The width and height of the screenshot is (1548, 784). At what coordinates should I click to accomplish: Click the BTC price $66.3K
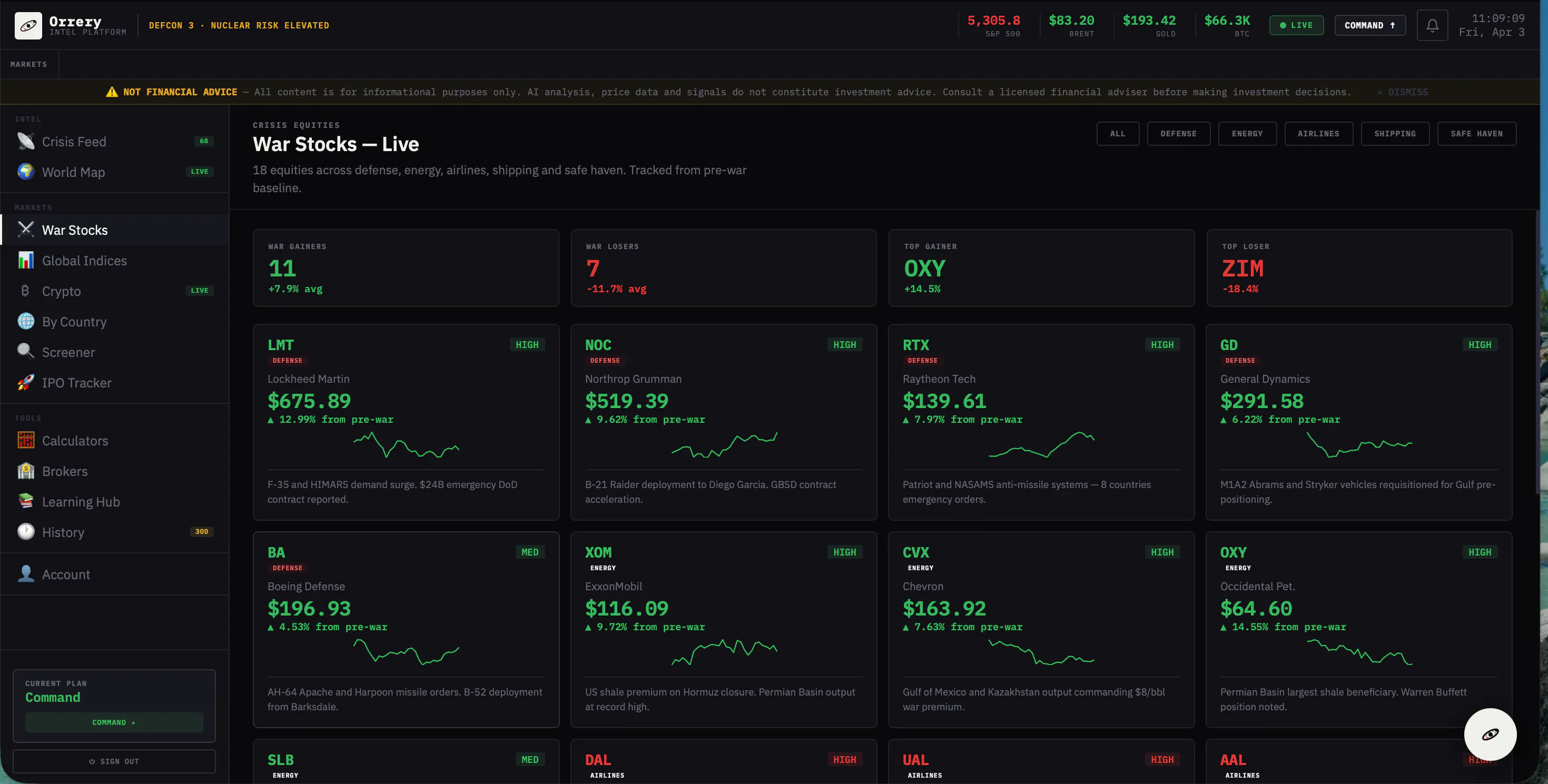tap(1227, 21)
